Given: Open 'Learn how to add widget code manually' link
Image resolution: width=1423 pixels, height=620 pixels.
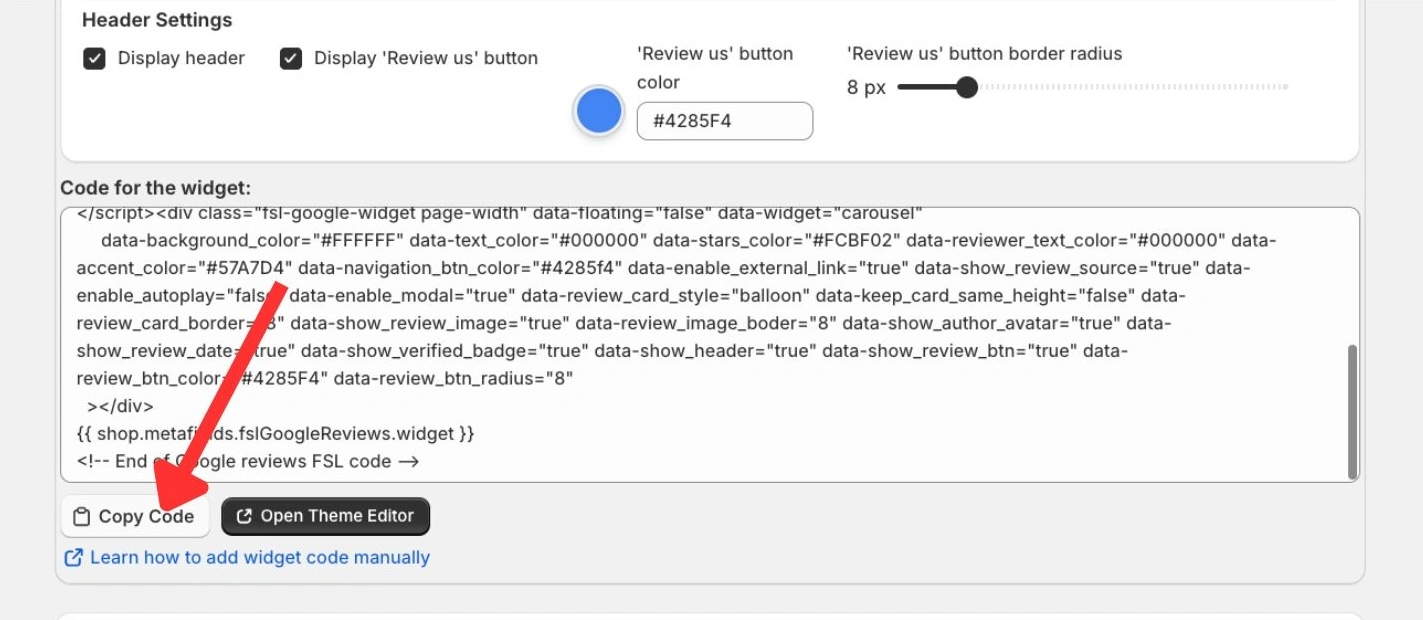Looking at the screenshot, I should [x=260, y=558].
